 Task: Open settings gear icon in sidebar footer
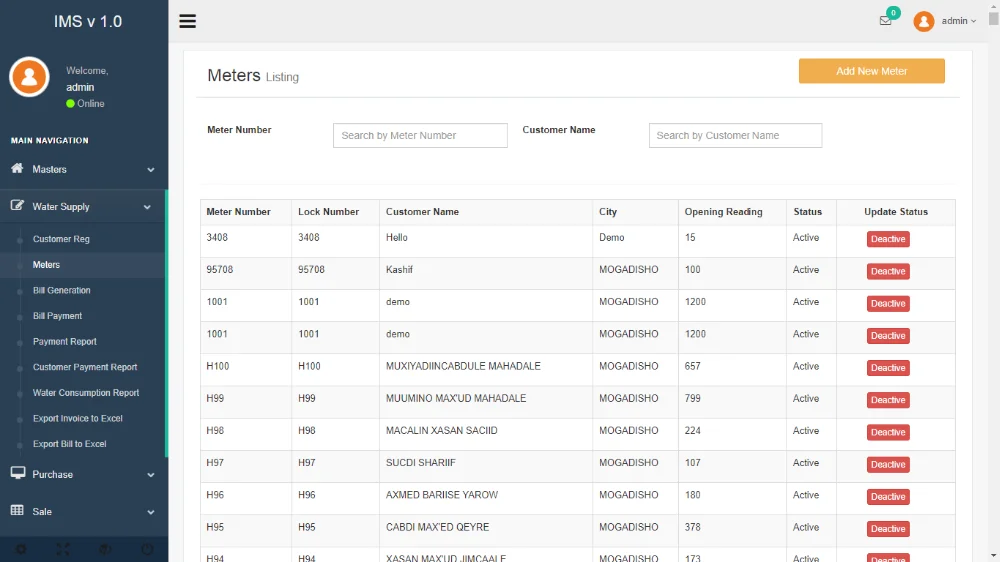pos(21,549)
